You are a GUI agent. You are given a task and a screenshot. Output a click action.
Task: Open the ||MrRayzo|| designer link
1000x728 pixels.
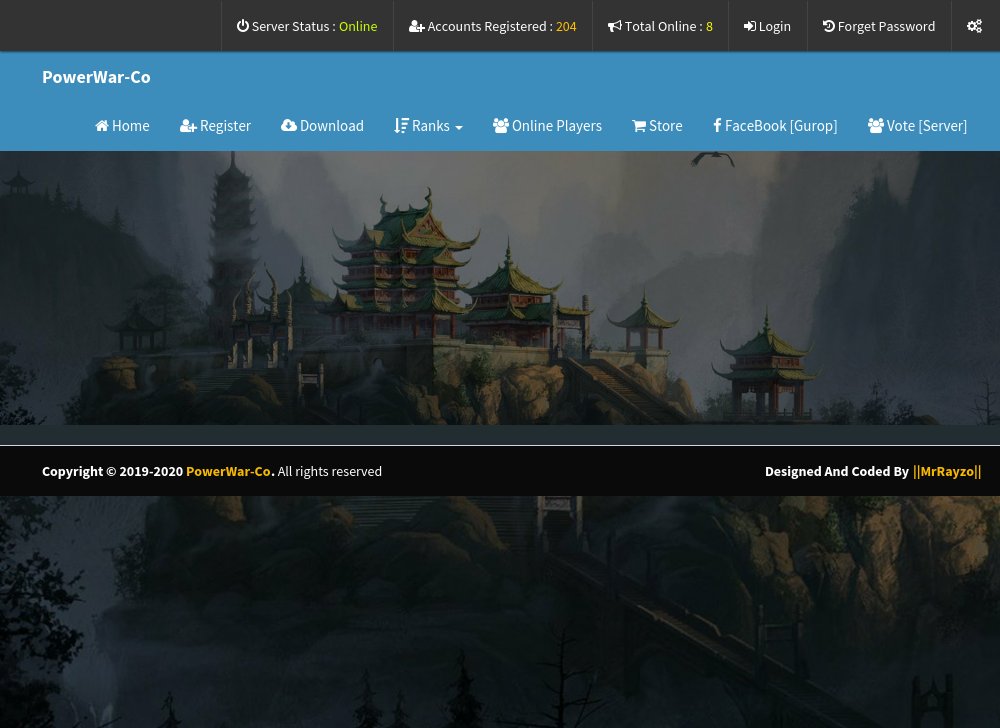coord(946,471)
